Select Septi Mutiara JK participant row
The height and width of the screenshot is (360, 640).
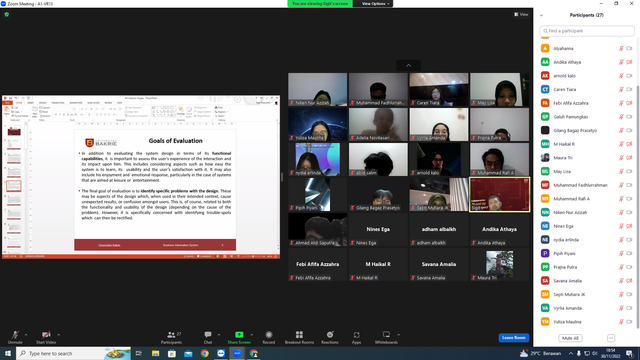coord(587,294)
